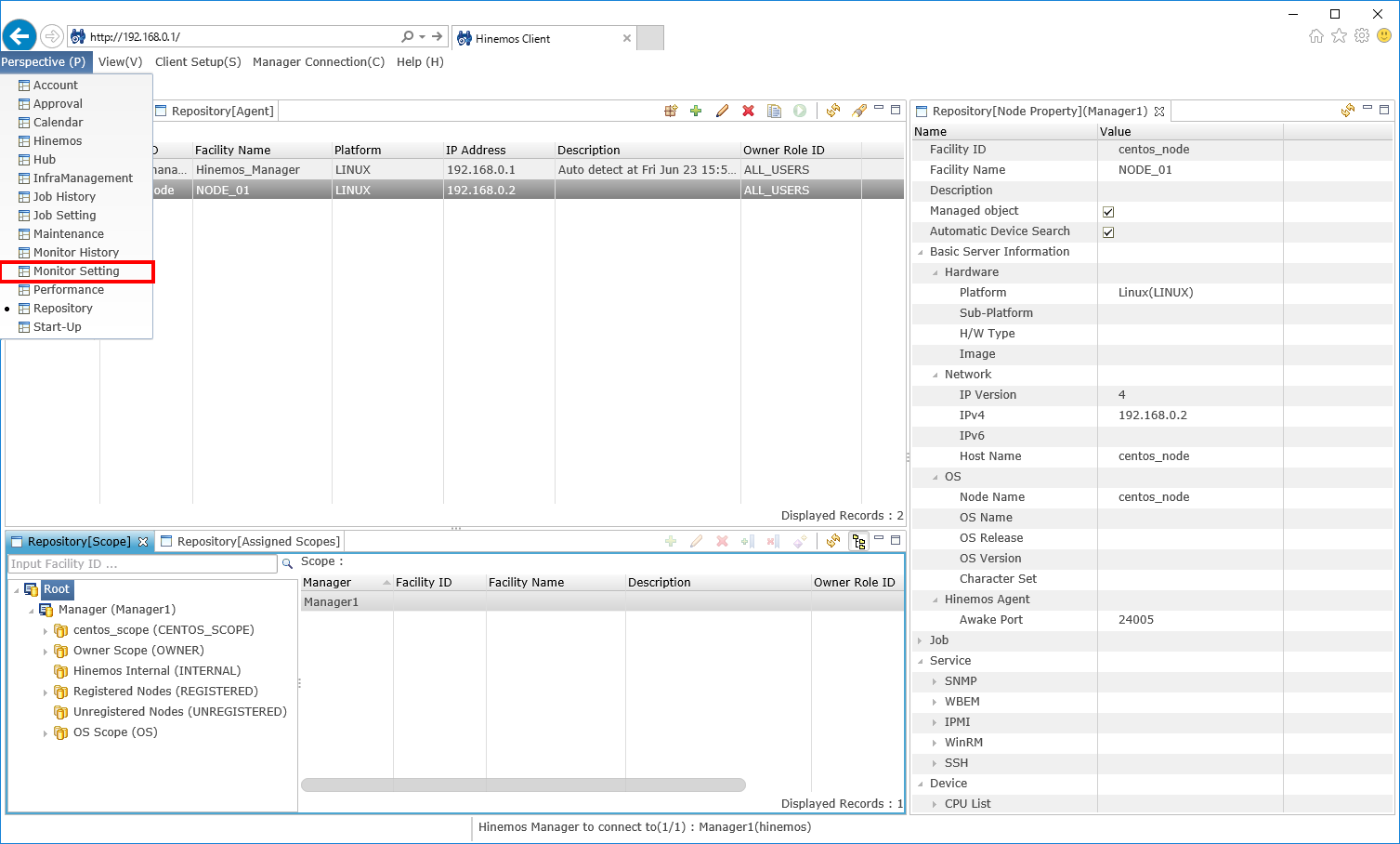Toggle the scope tree display button
The width and height of the screenshot is (1400, 844).
point(859,541)
